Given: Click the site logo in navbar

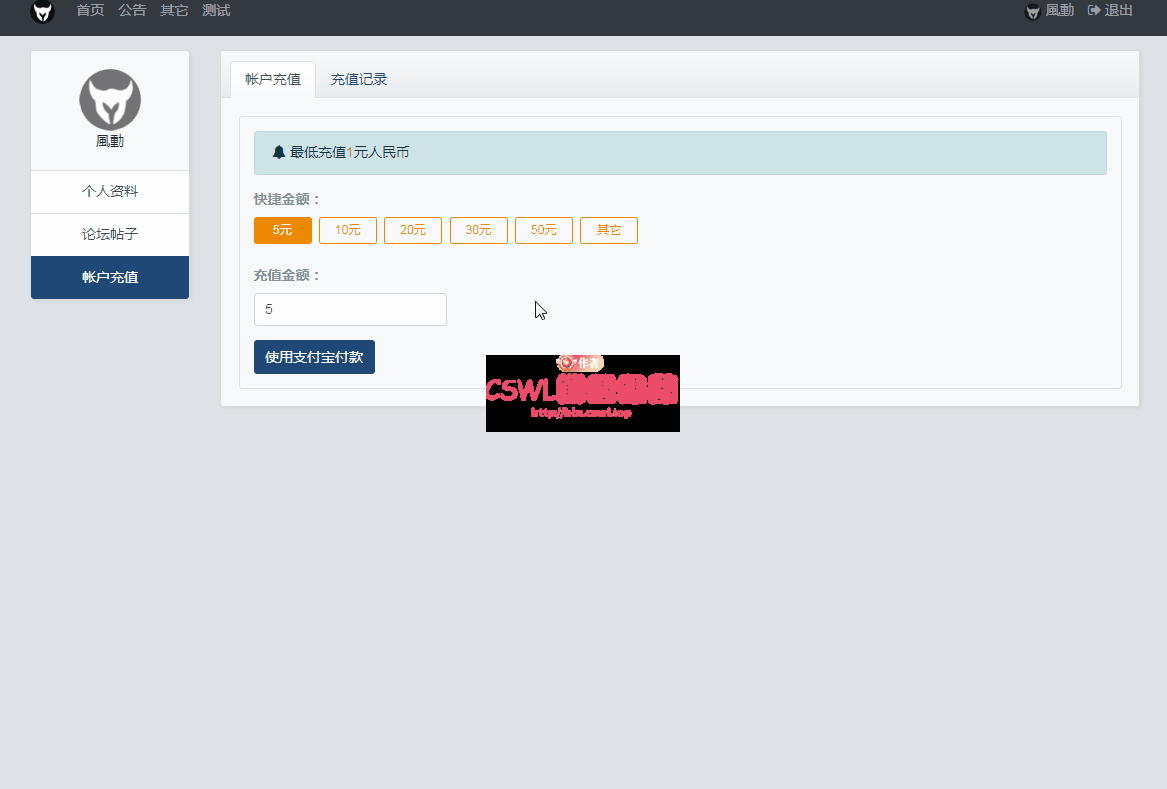Looking at the screenshot, I should pos(42,11).
